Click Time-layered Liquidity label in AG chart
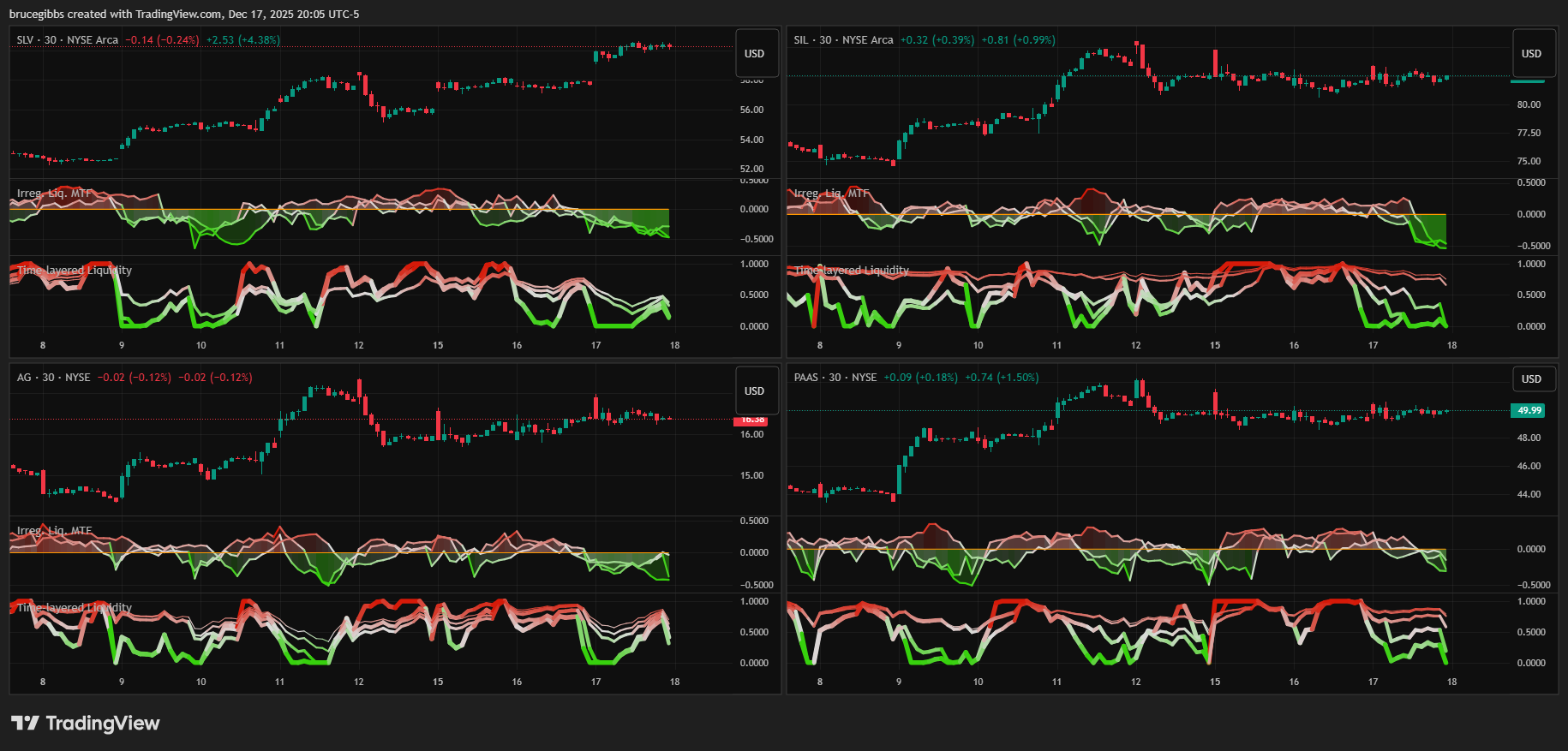The width and height of the screenshot is (1568, 751). point(75,608)
